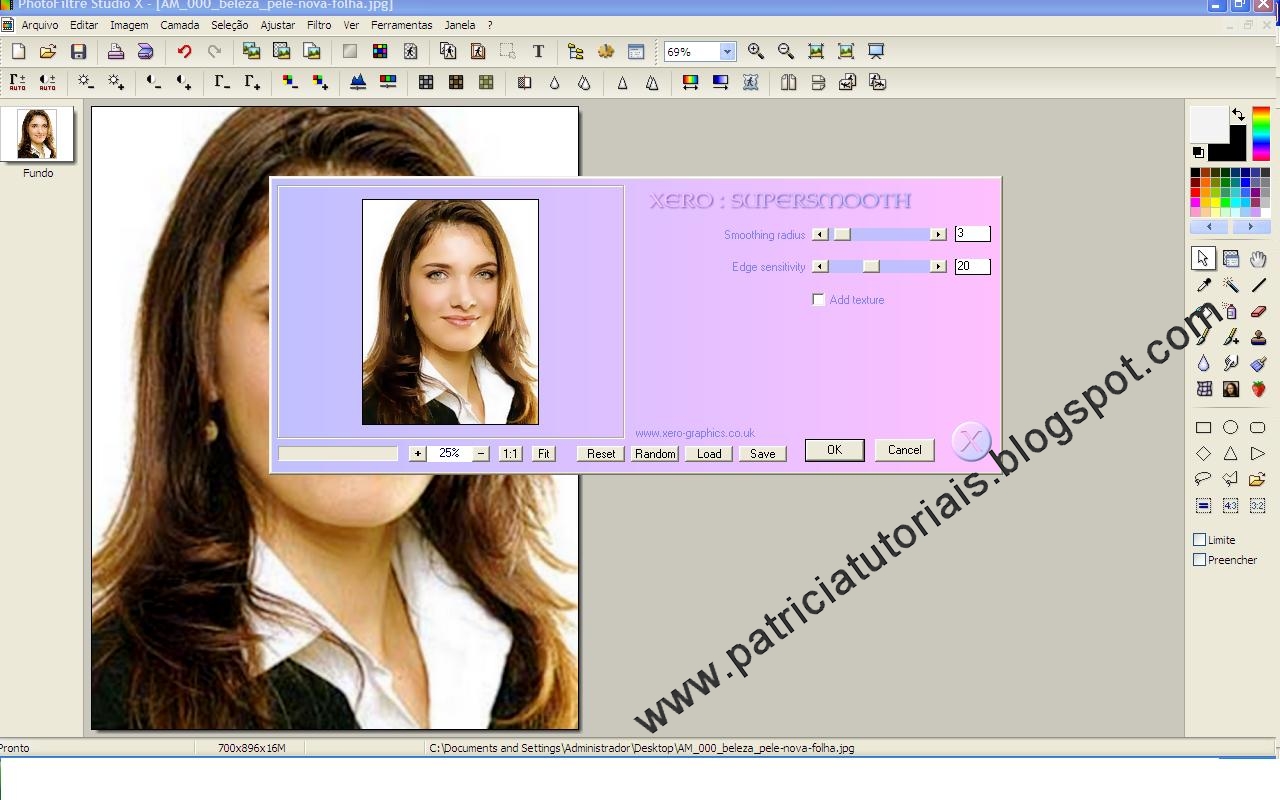Click the Open file folder icon

coord(48,51)
